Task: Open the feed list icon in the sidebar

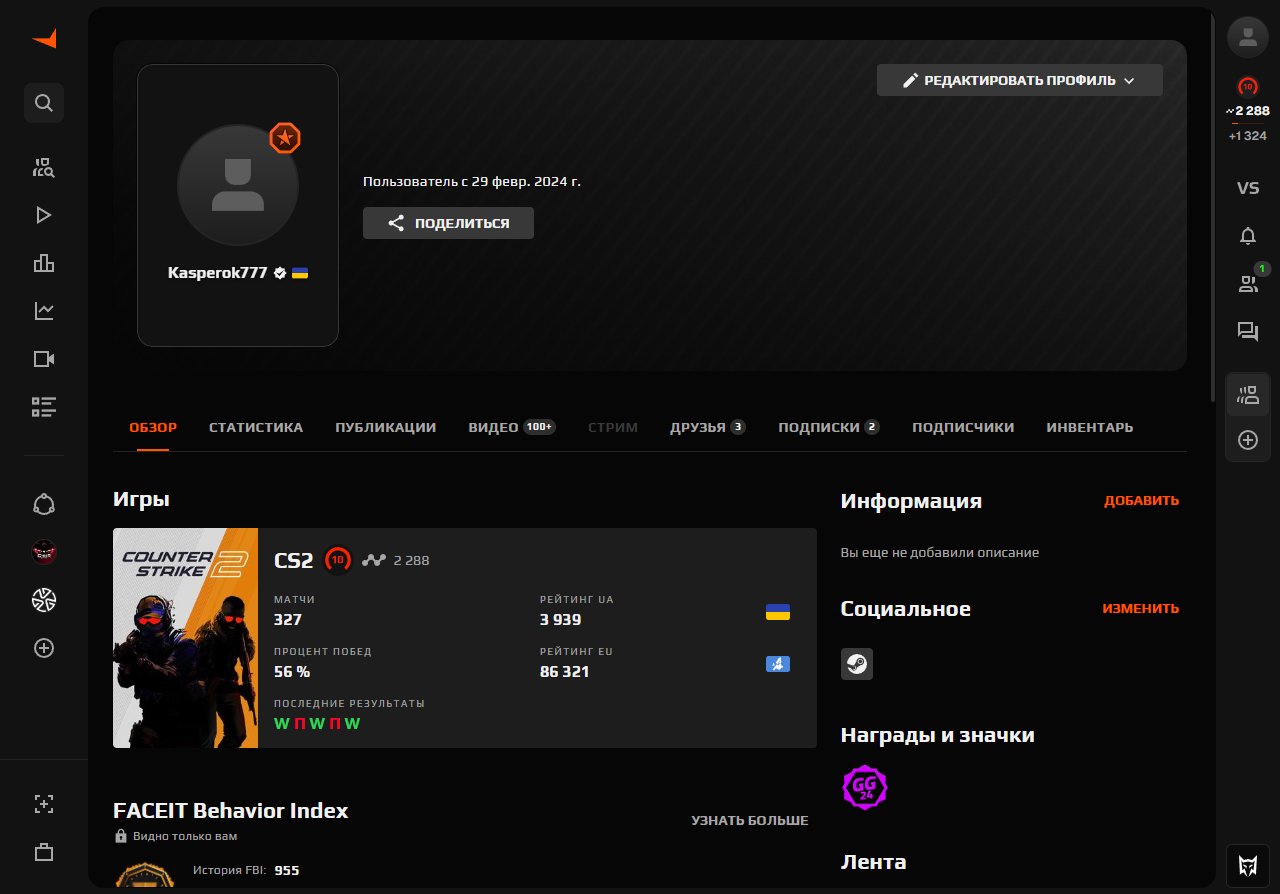Action: (44, 407)
